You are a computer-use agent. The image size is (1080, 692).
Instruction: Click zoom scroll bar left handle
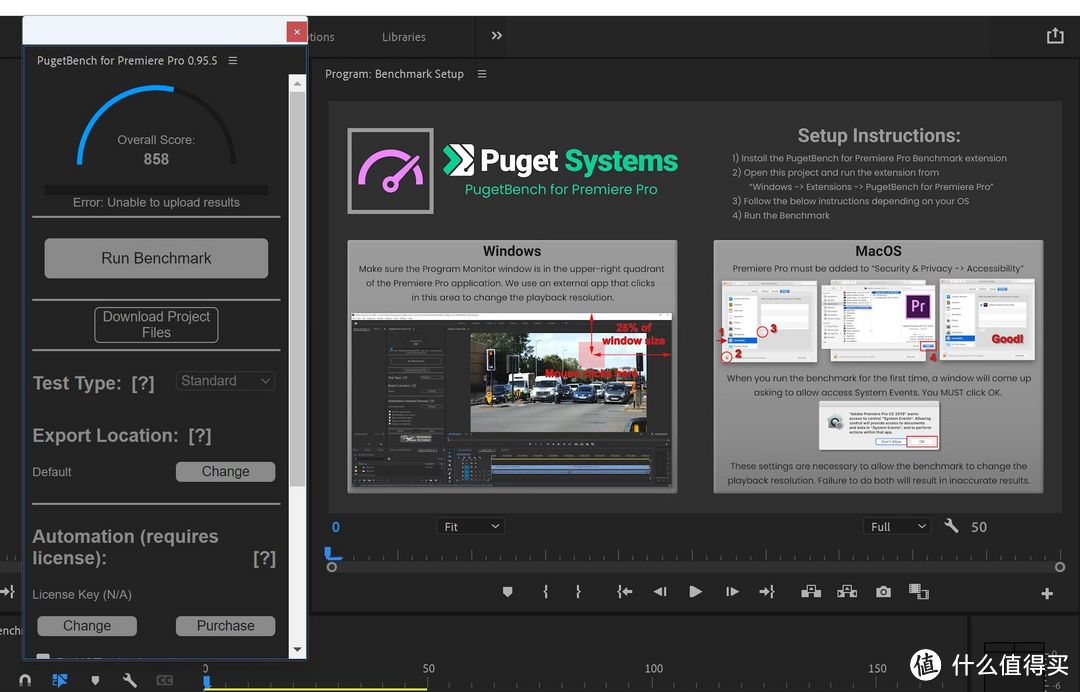(x=332, y=567)
